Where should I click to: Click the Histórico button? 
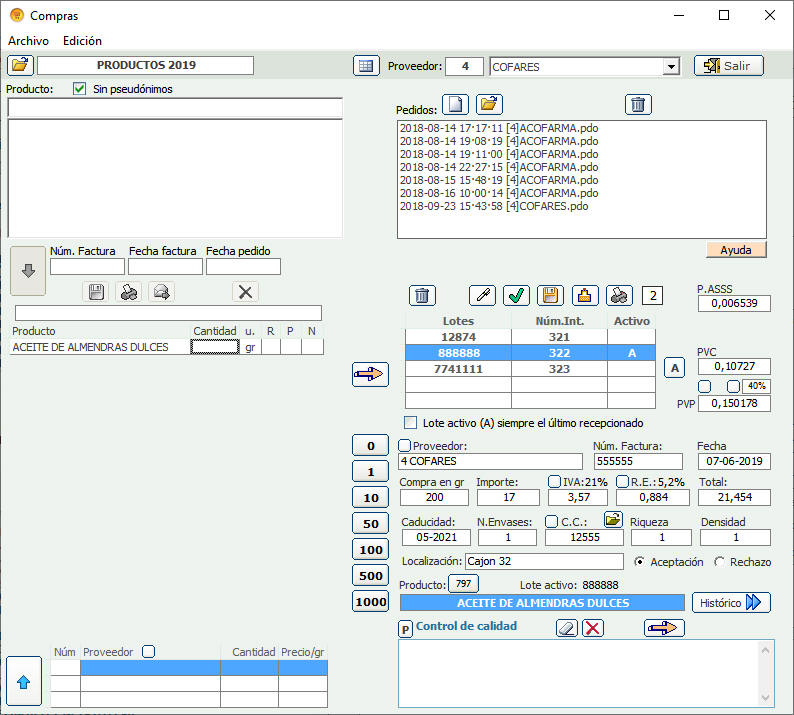(x=731, y=602)
